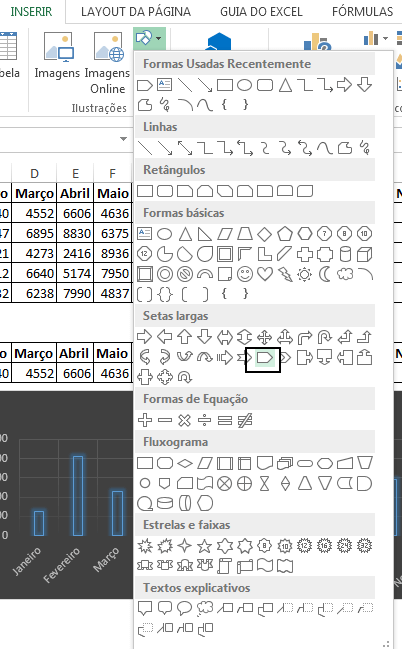The width and height of the screenshot is (402, 649).
Task: Open the FÓRMULAS ribbon tab
Action: [x=362, y=12]
